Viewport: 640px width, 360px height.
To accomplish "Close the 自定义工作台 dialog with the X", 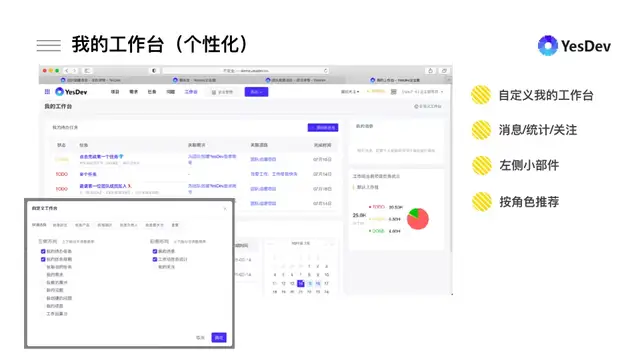I will point(225,209).
